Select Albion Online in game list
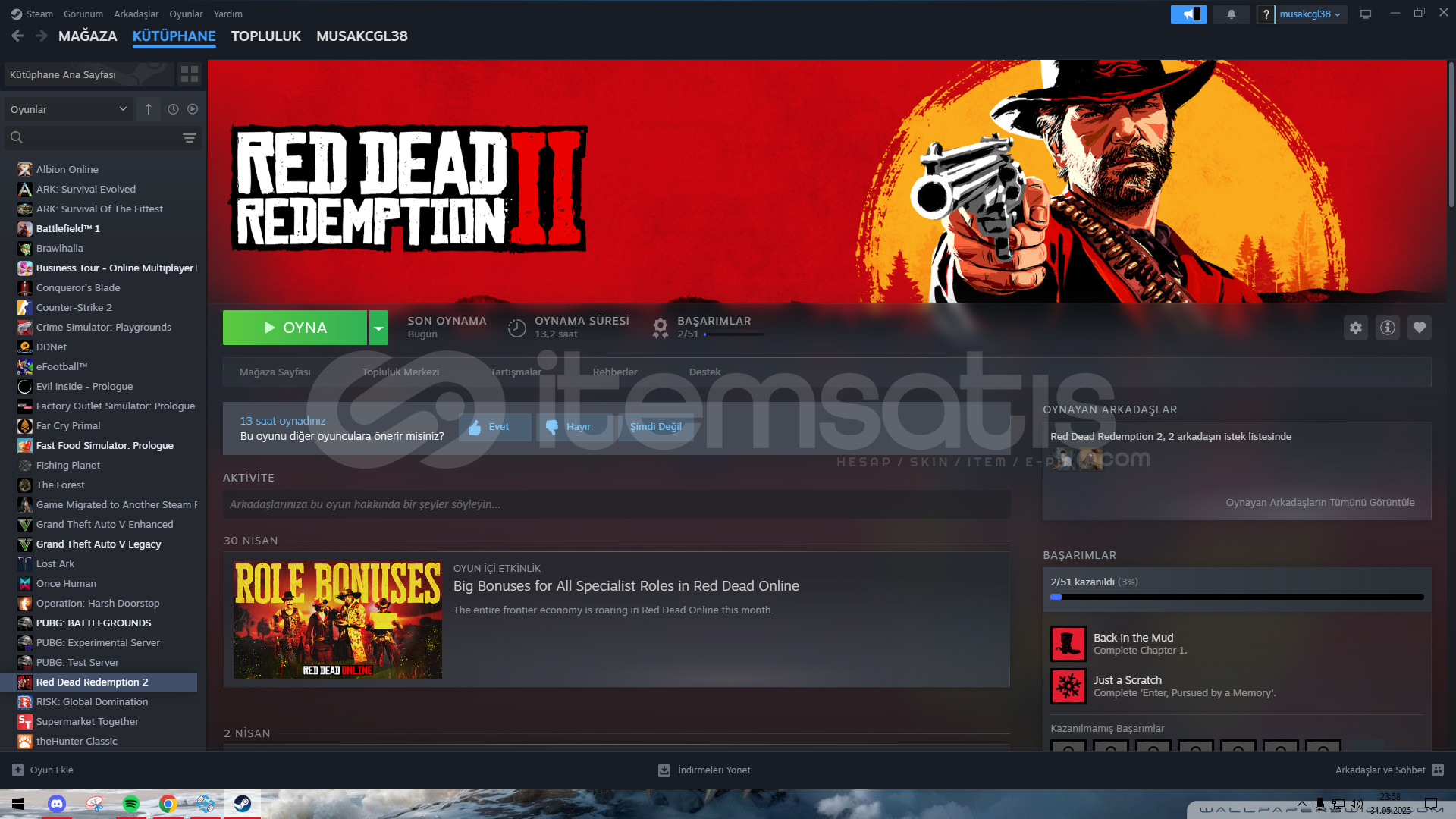This screenshot has width=1456, height=819. [67, 169]
